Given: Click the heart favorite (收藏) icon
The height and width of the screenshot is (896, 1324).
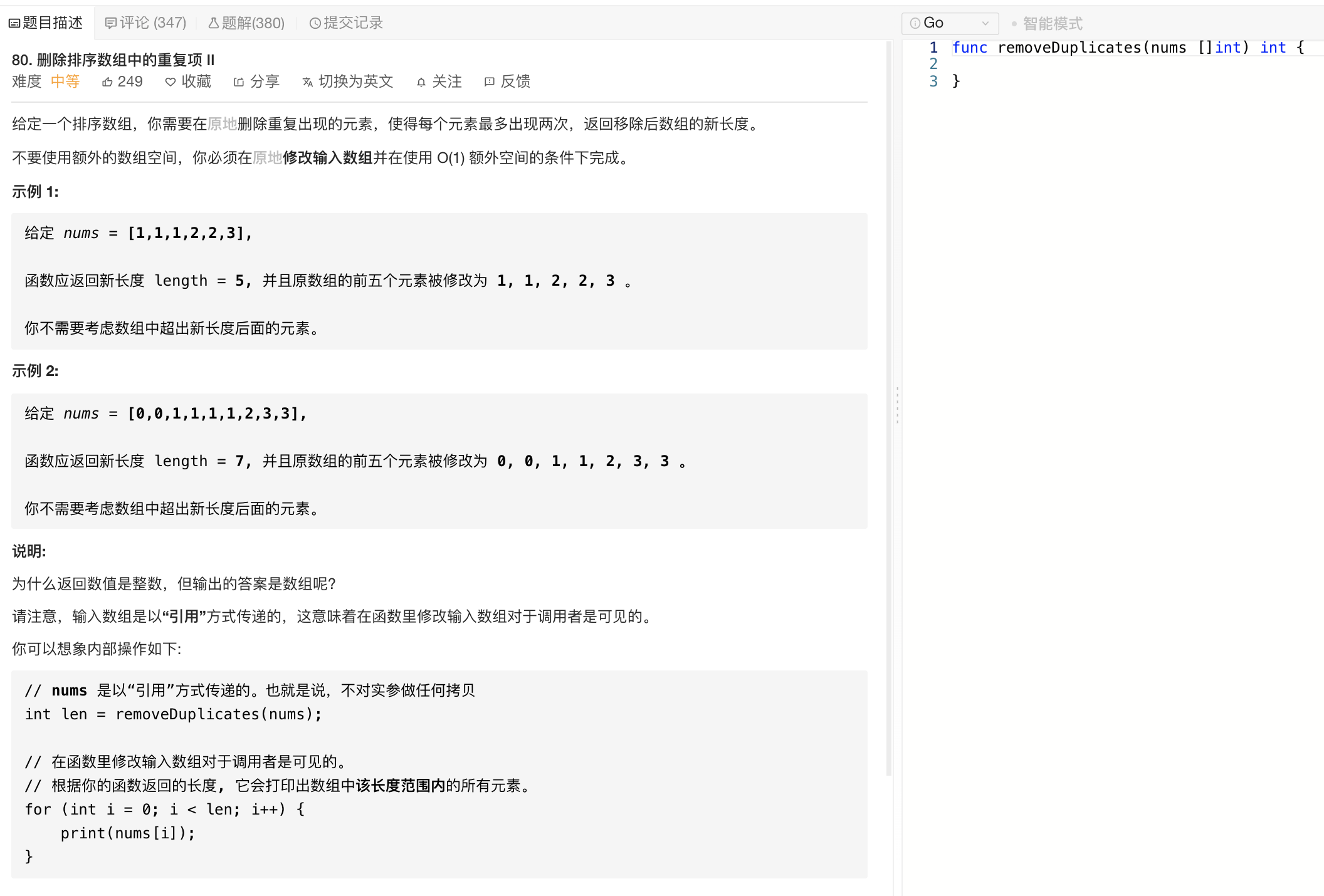Looking at the screenshot, I should point(170,82).
